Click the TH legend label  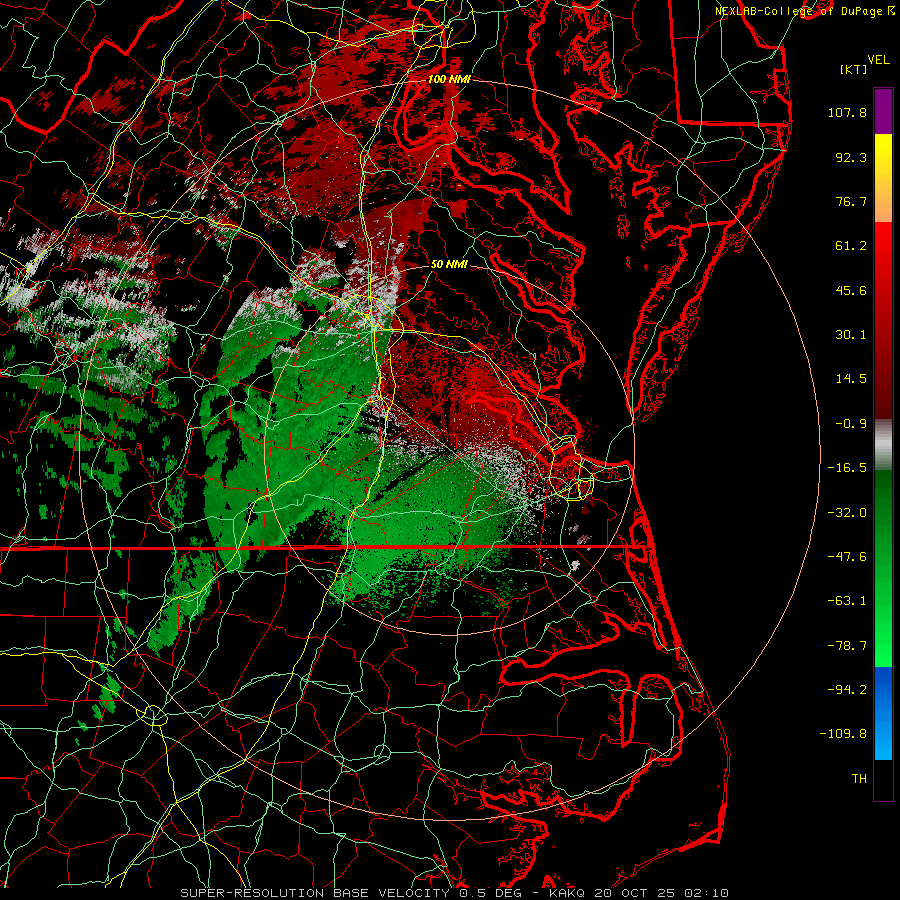[x=859, y=779]
